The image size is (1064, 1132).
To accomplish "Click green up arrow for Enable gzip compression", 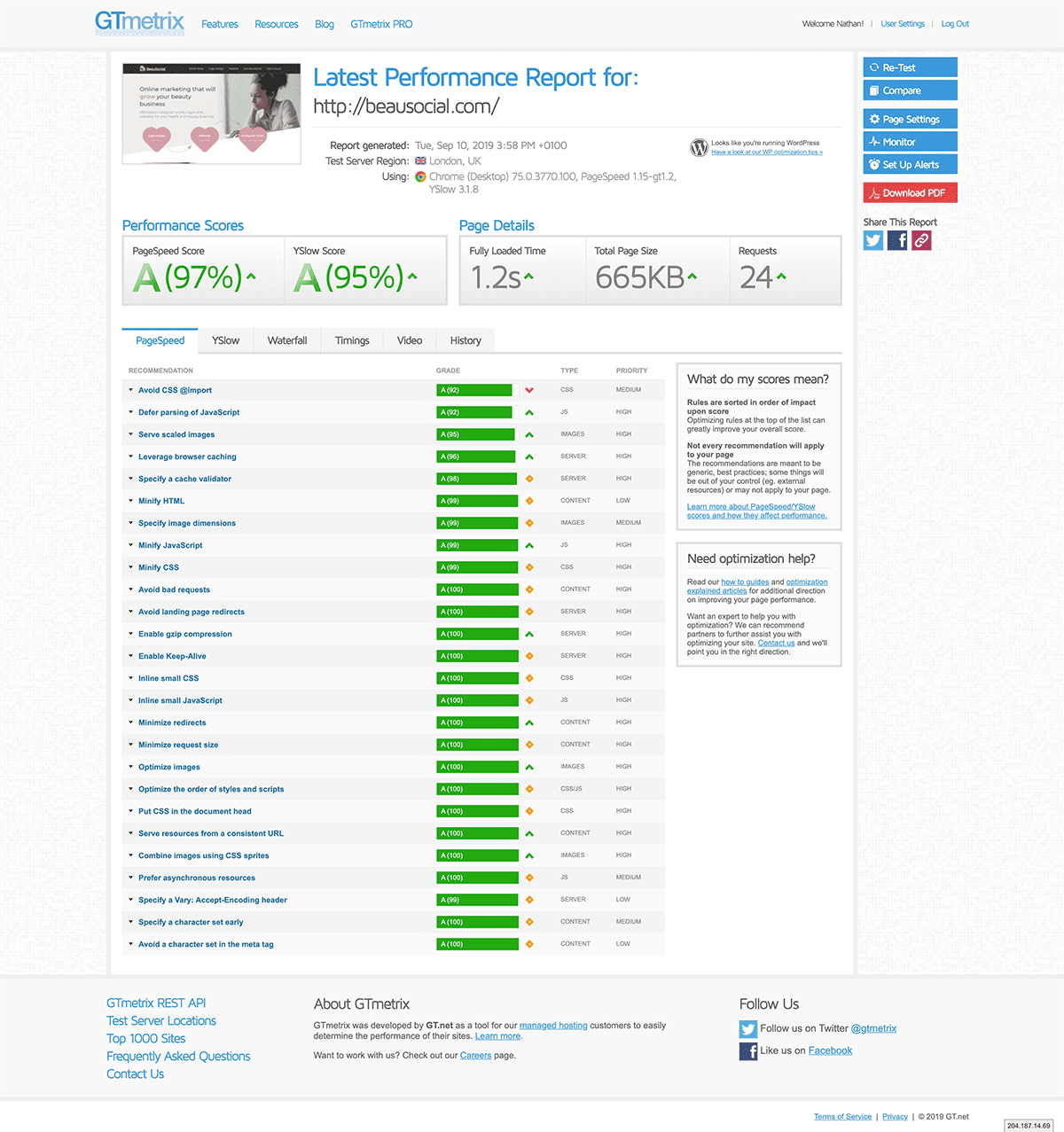I will tap(529, 634).
